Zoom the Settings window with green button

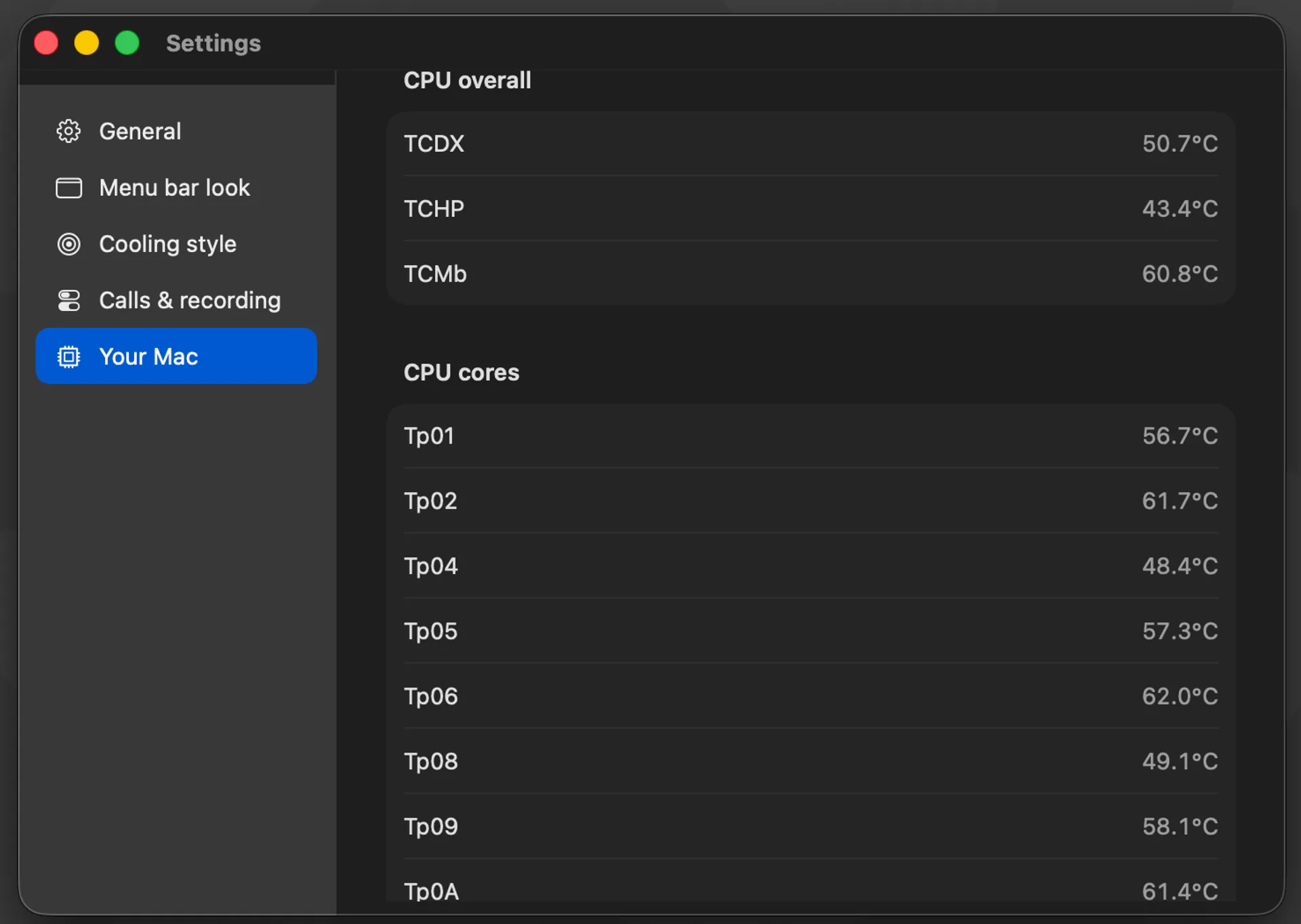[x=127, y=43]
